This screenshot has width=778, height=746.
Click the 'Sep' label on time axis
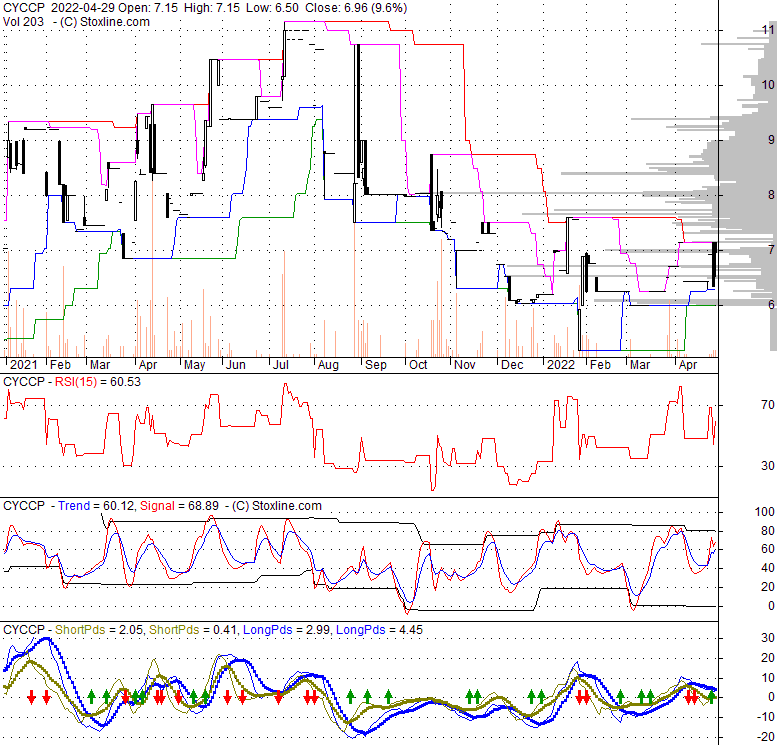[x=376, y=365]
